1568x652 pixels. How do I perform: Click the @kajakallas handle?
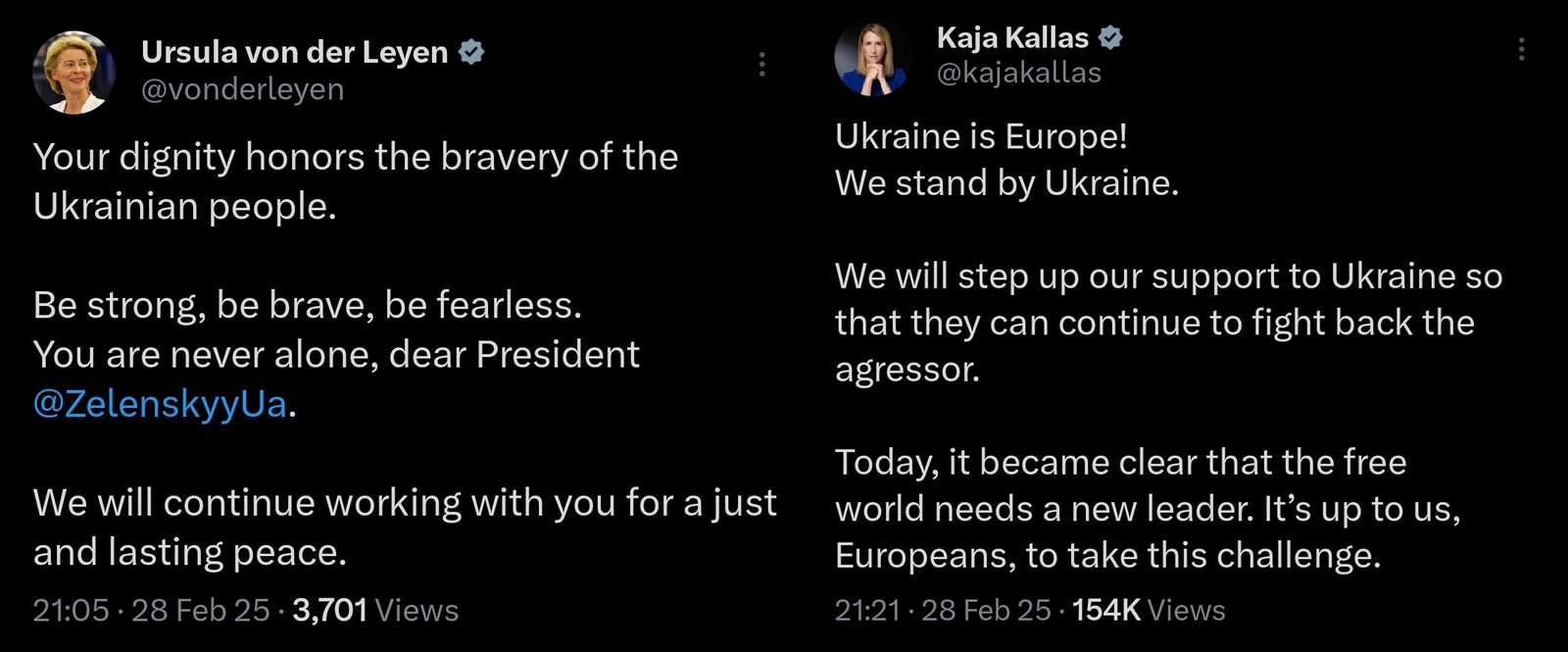coord(1018,73)
